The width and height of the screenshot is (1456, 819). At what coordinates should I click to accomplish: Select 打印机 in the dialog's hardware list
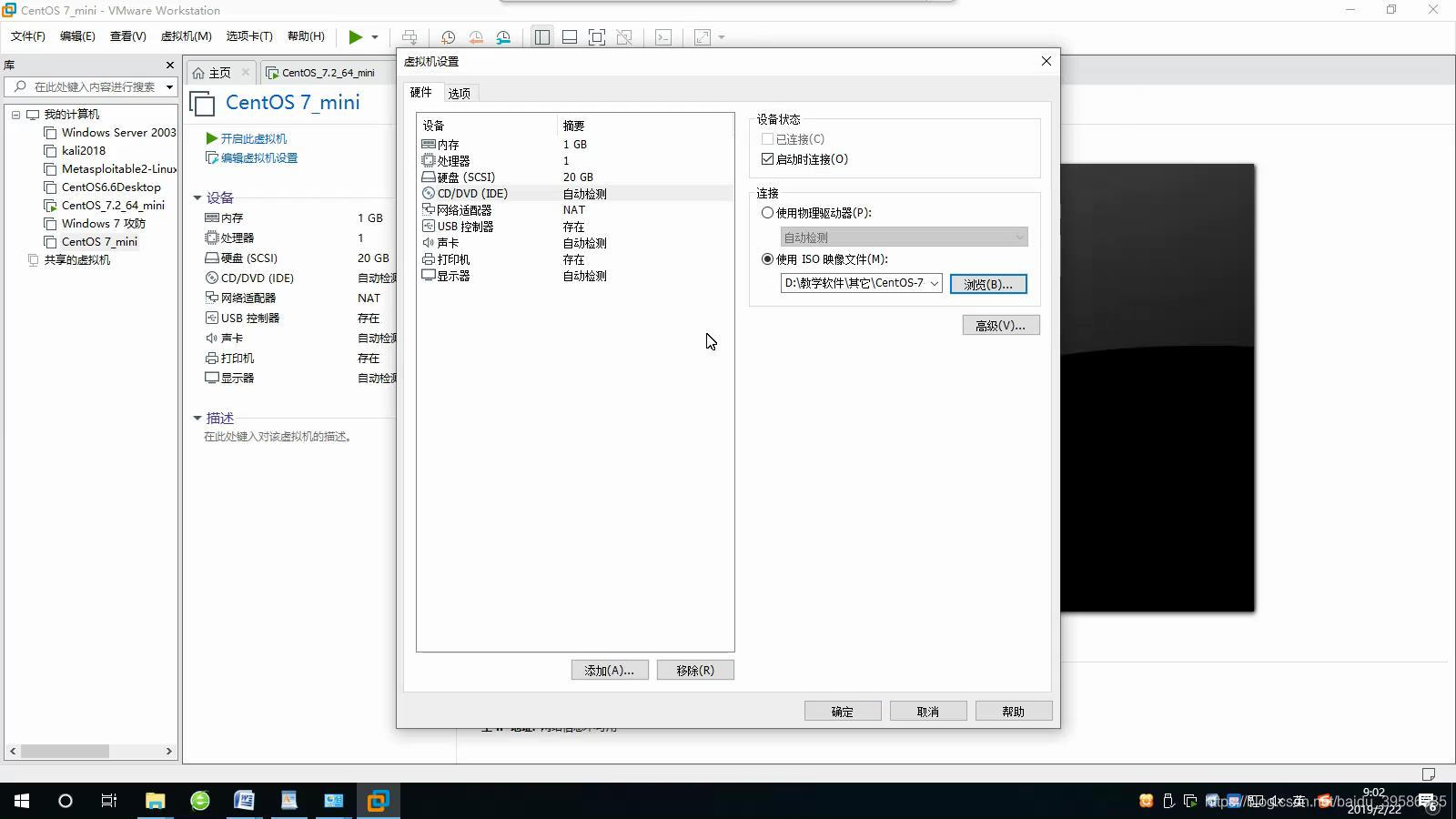tap(575, 258)
